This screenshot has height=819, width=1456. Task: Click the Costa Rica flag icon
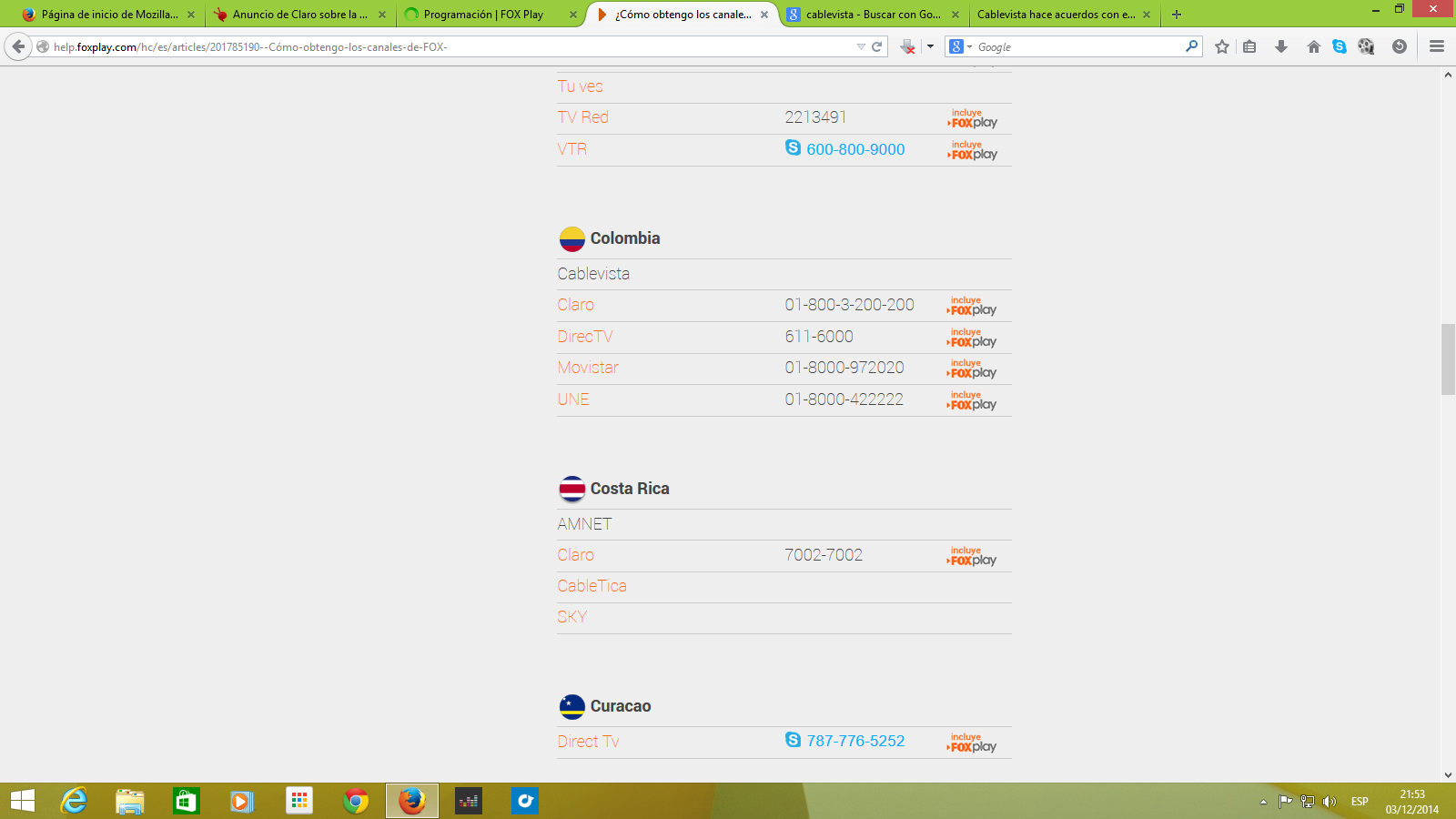click(x=571, y=490)
